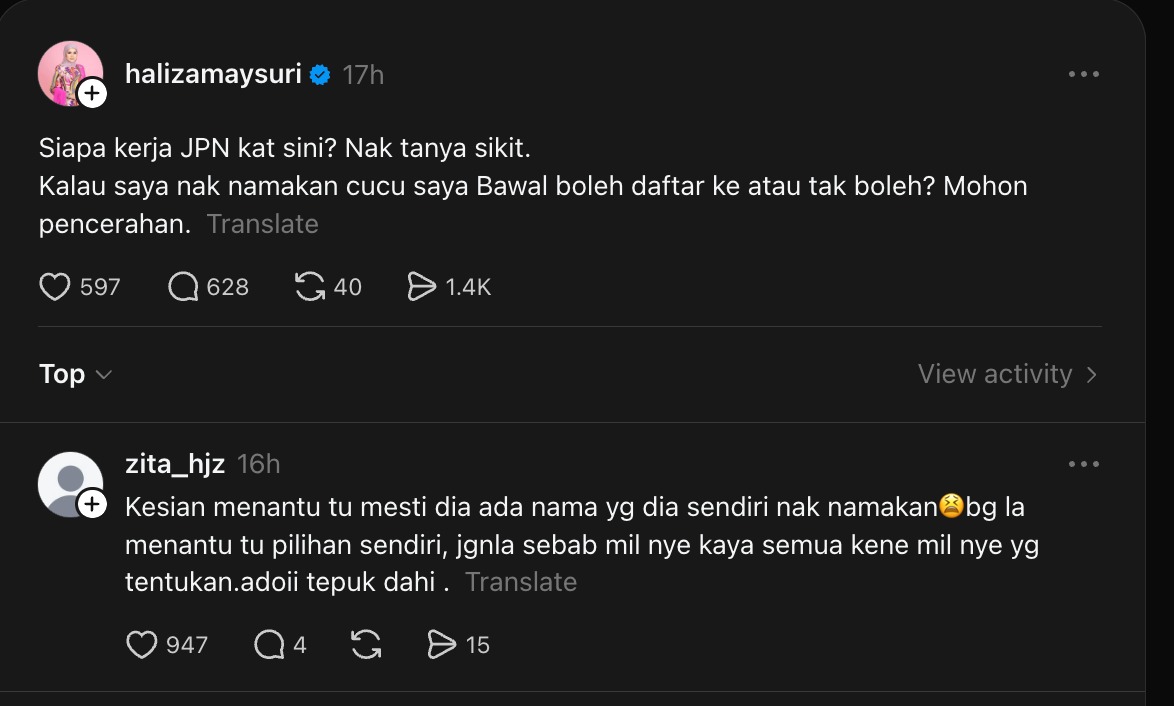This screenshot has height=706, width=1174.
Task: Follow halizamaysuri via the plus on avatar
Action: click(x=93, y=95)
